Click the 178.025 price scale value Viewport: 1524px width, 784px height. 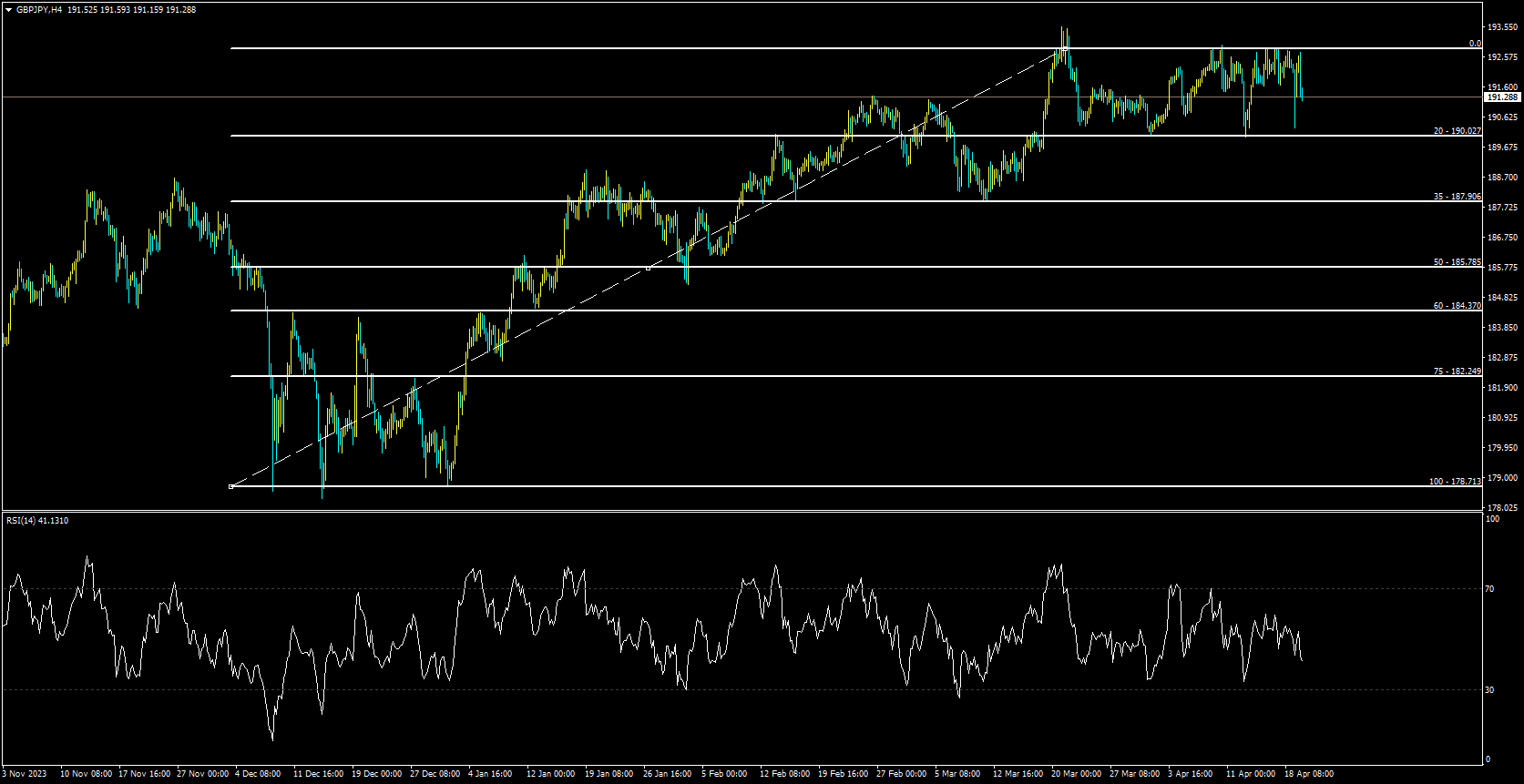coord(1502,508)
